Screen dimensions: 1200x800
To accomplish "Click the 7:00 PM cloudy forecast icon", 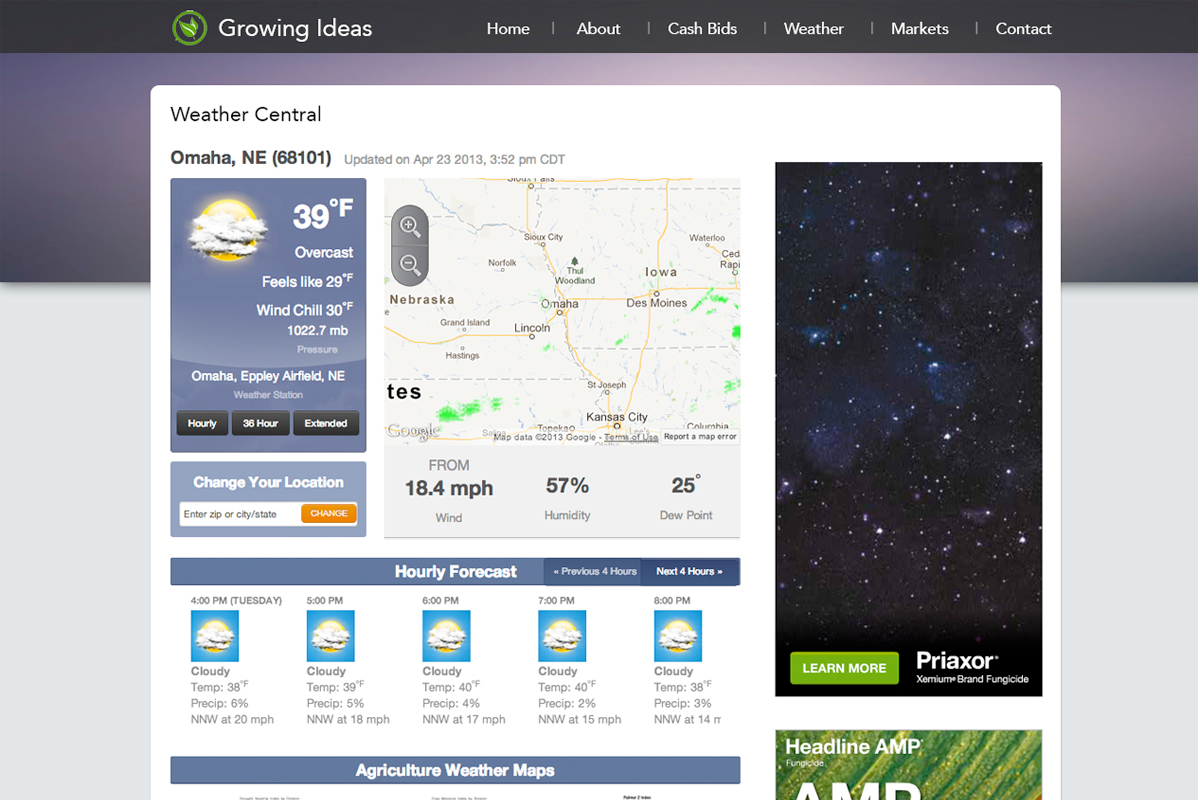I will tap(562, 636).
